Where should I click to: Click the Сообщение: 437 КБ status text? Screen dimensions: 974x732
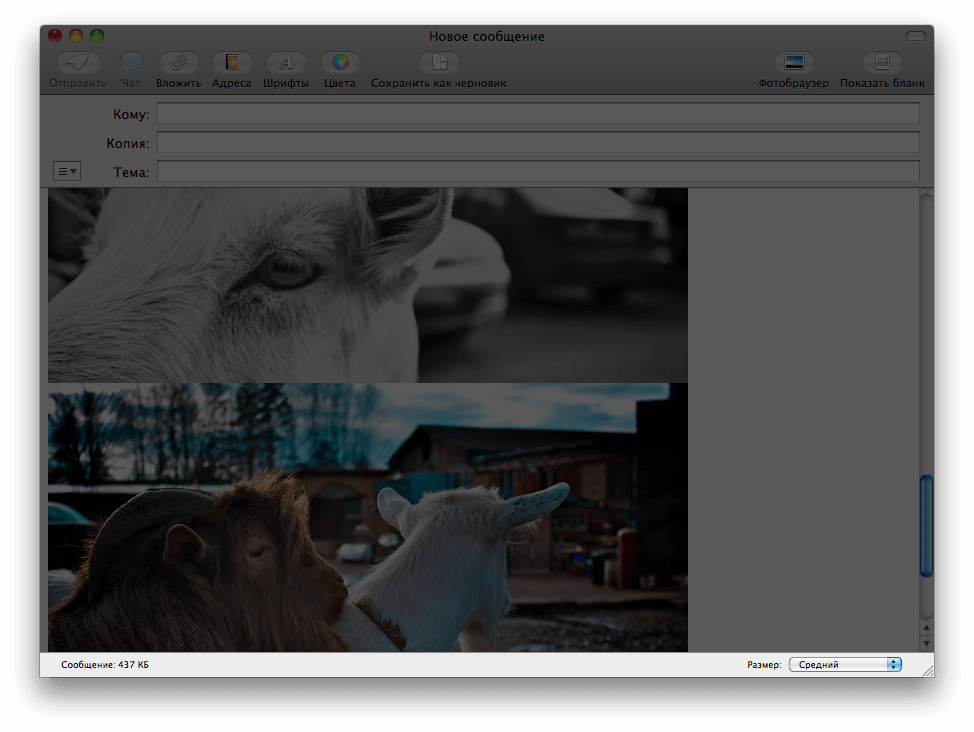coord(105,664)
